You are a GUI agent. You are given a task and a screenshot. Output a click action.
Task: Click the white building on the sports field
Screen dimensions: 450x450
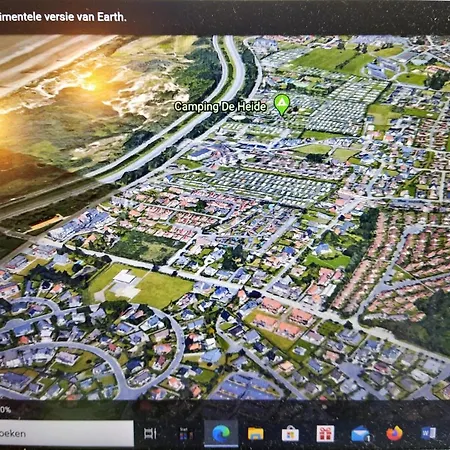124,277
